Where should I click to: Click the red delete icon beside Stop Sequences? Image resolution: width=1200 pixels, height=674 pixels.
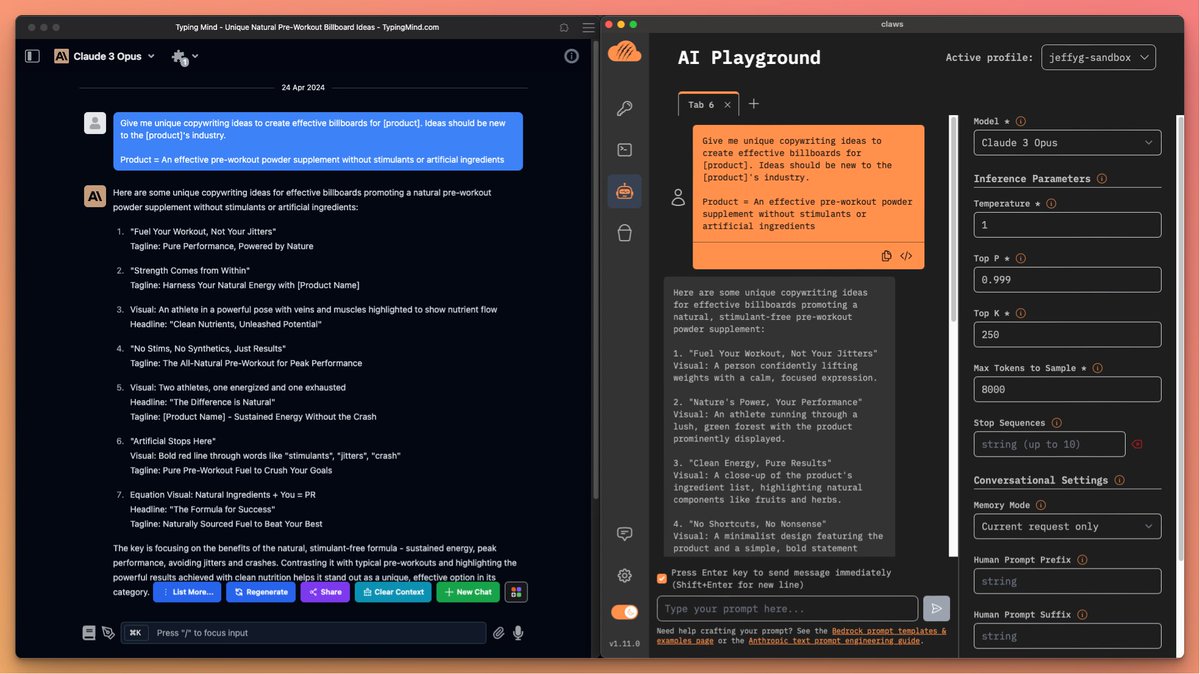(x=1138, y=445)
